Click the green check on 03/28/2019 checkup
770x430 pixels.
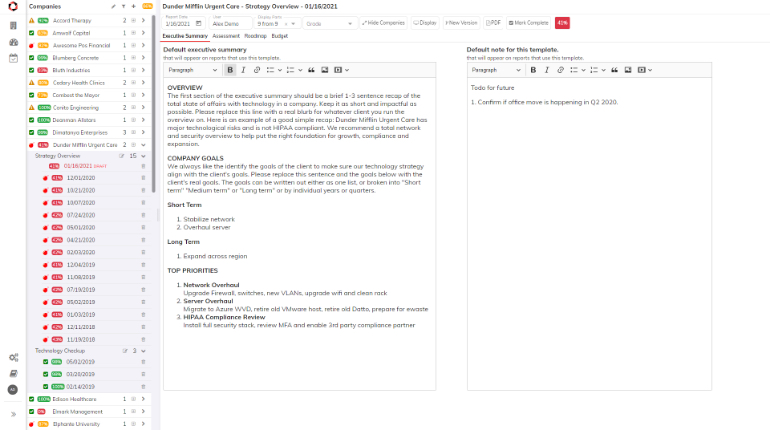(45, 375)
